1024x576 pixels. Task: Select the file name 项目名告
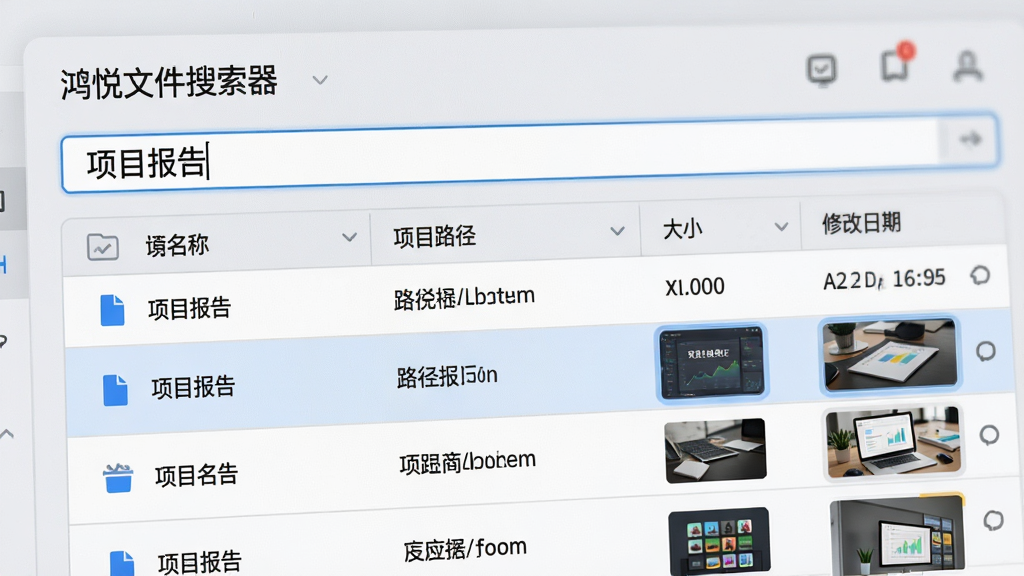pyautogui.click(x=197, y=475)
